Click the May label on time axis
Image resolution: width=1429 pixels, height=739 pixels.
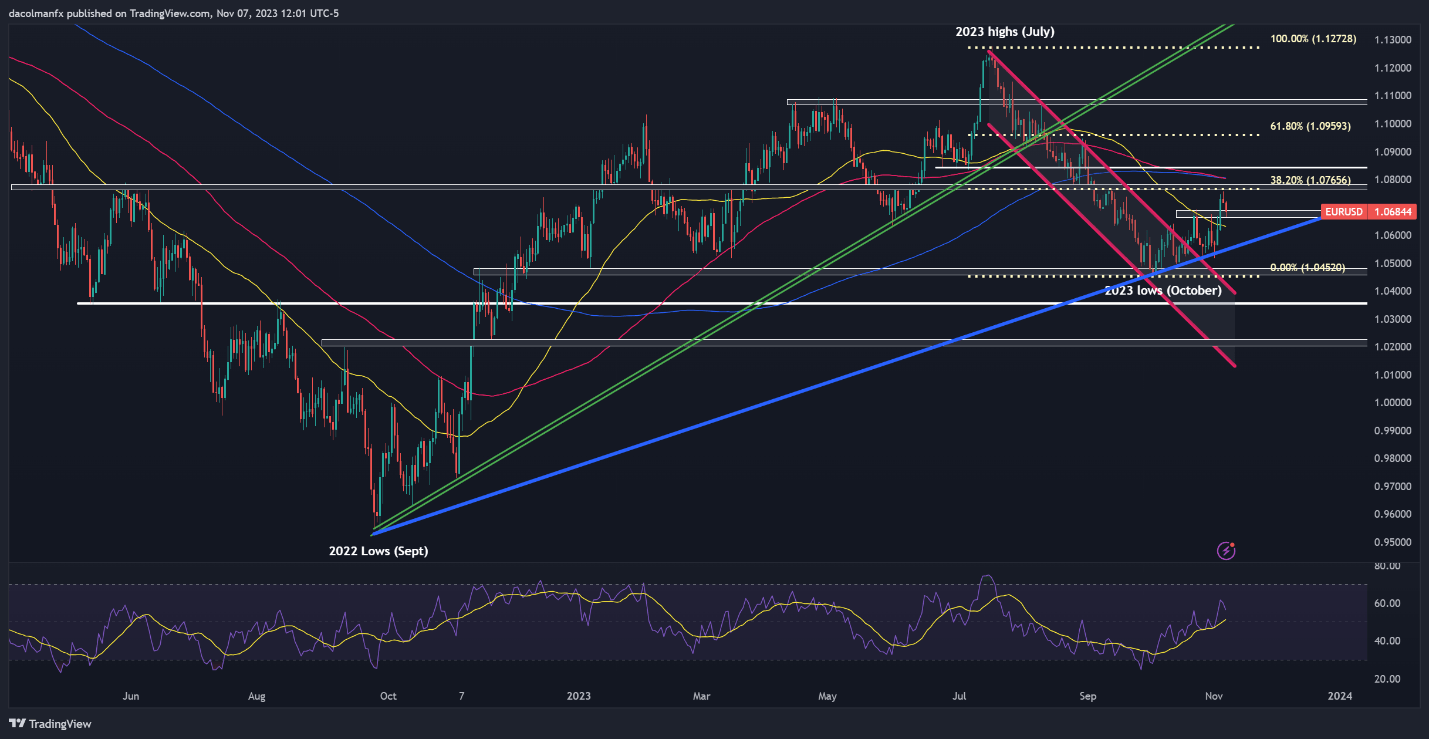(826, 696)
